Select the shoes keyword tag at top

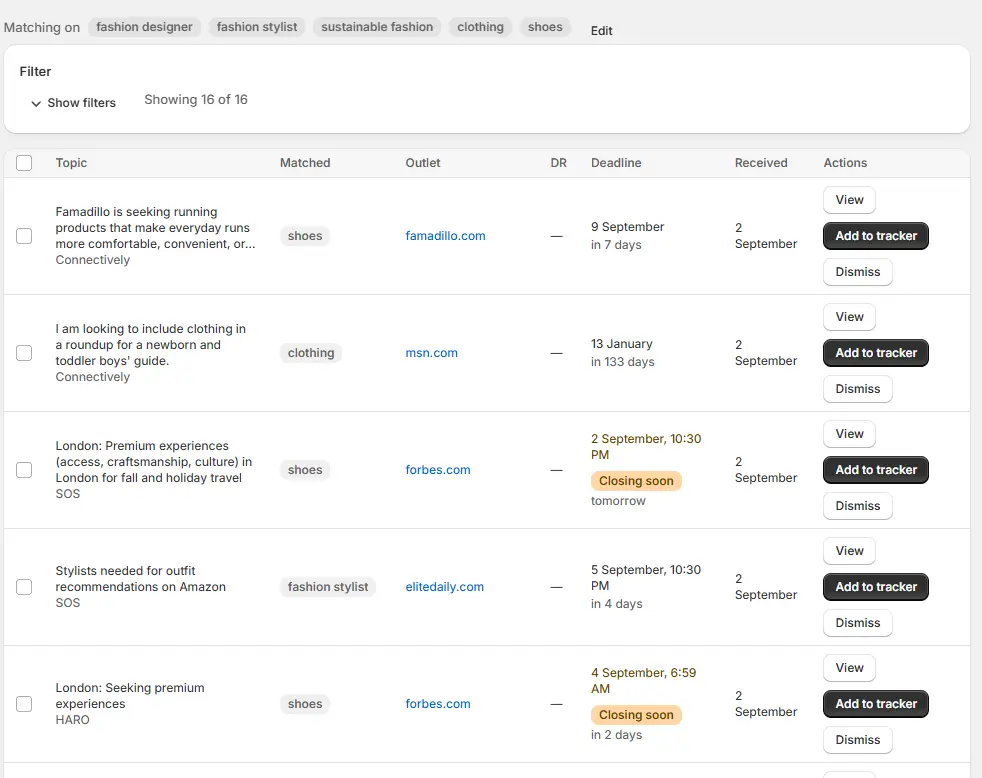point(545,27)
